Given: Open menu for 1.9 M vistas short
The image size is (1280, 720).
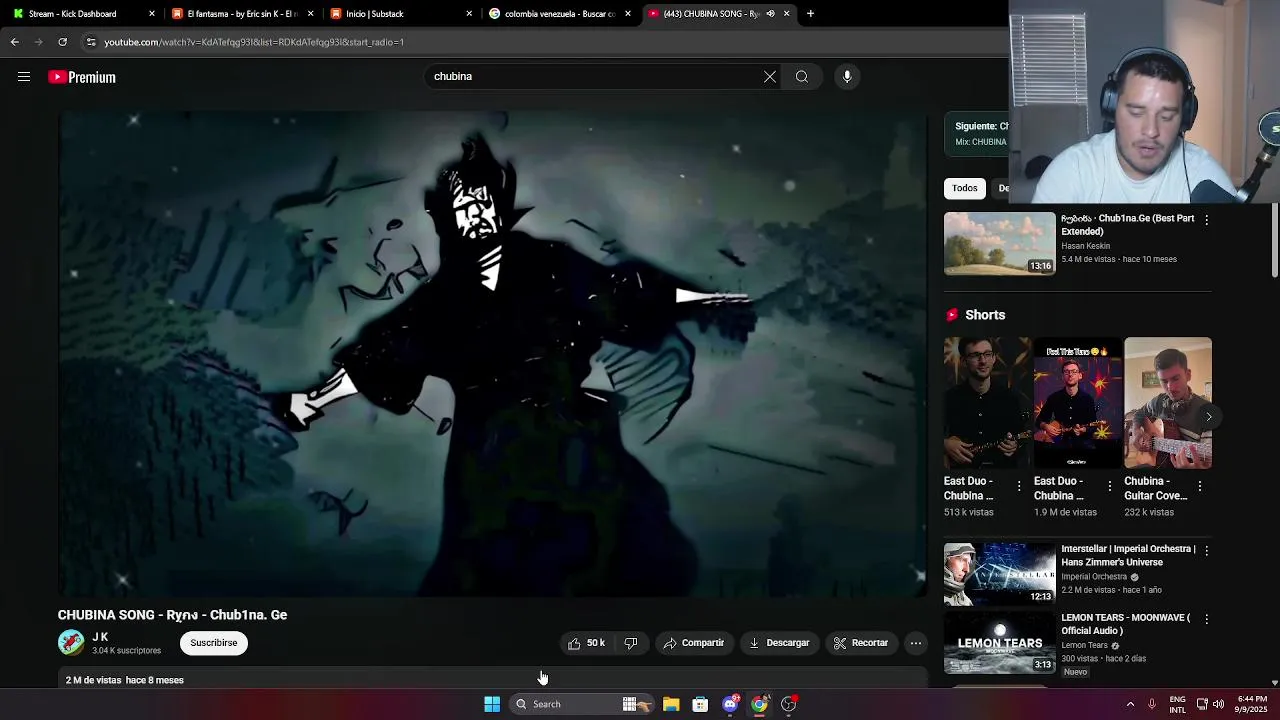Looking at the screenshot, I should [1109, 486].
